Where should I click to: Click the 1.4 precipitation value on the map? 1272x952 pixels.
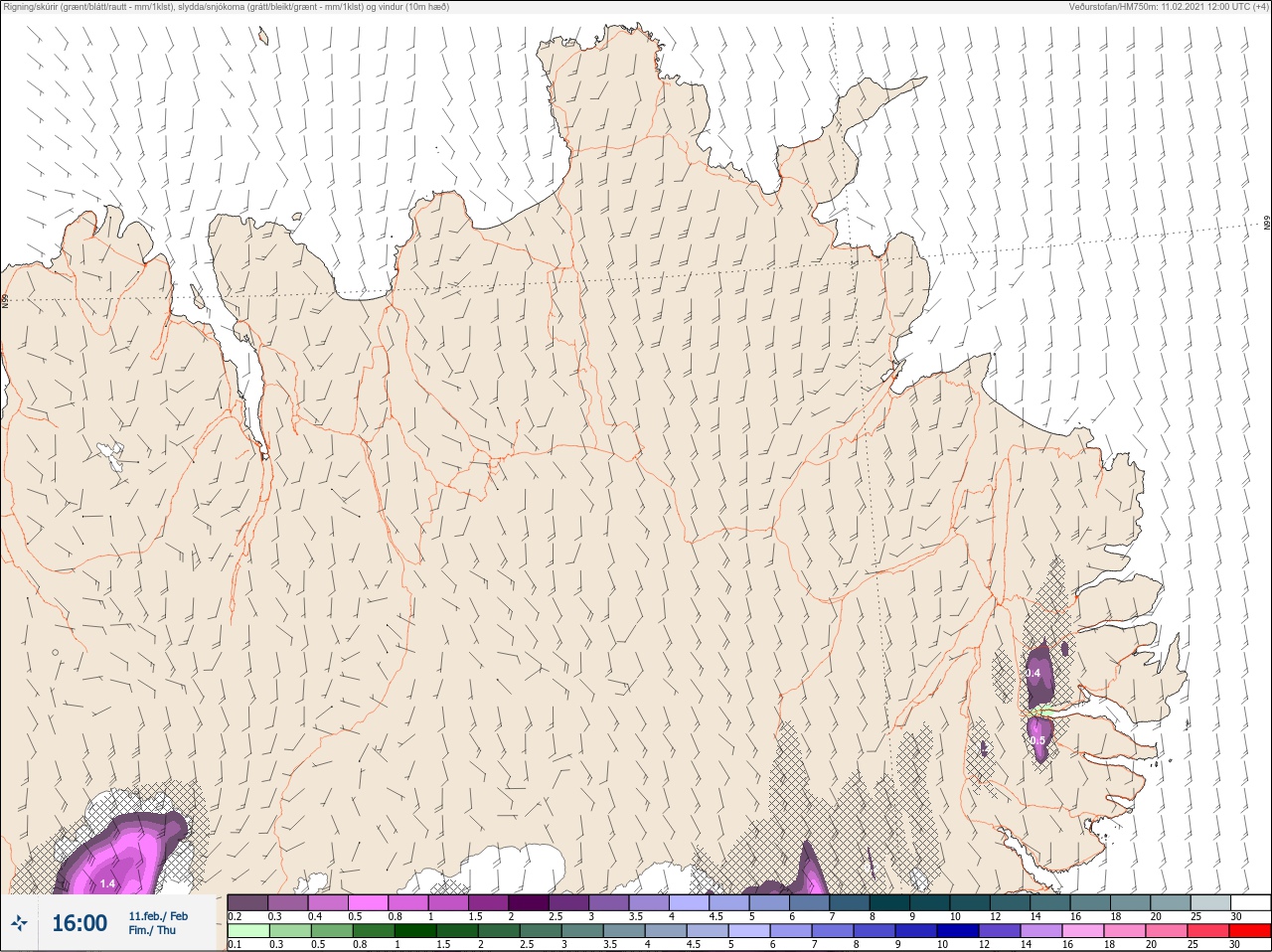107,883
